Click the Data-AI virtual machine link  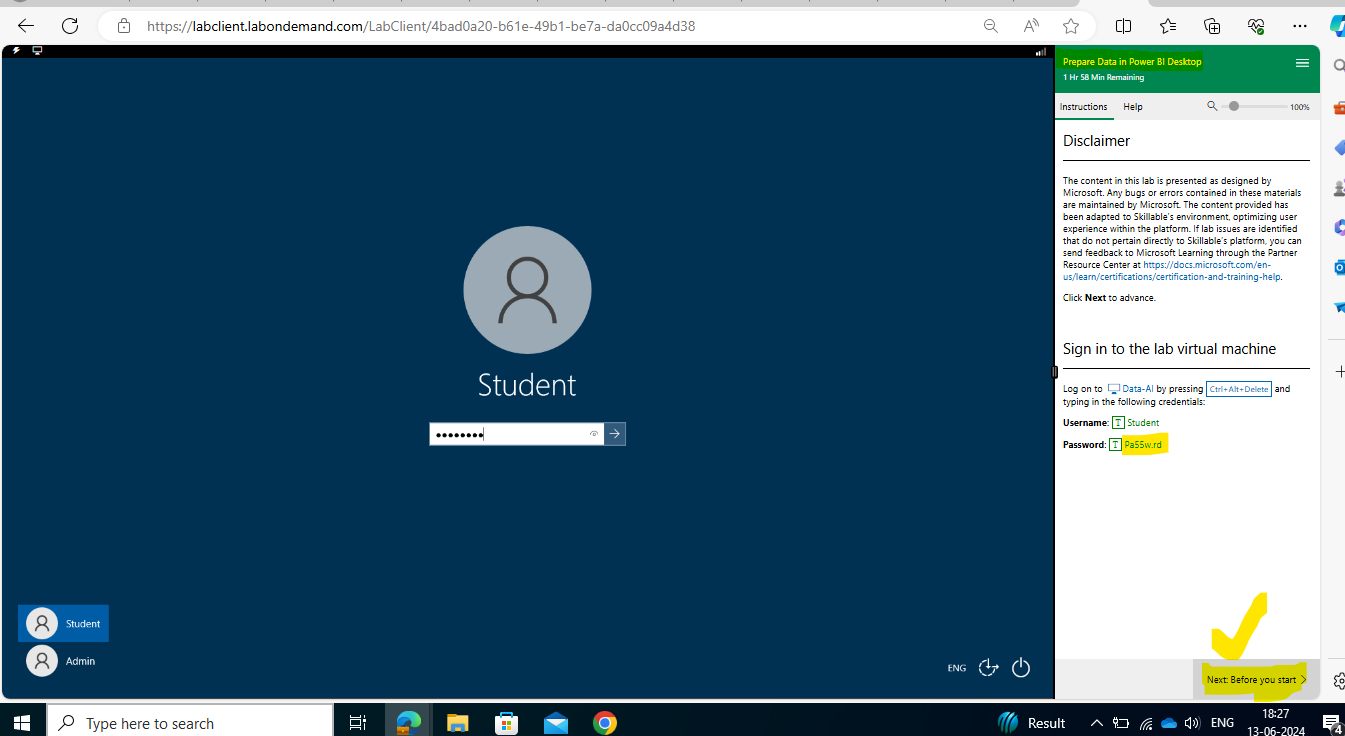[x=1130, y=389]
